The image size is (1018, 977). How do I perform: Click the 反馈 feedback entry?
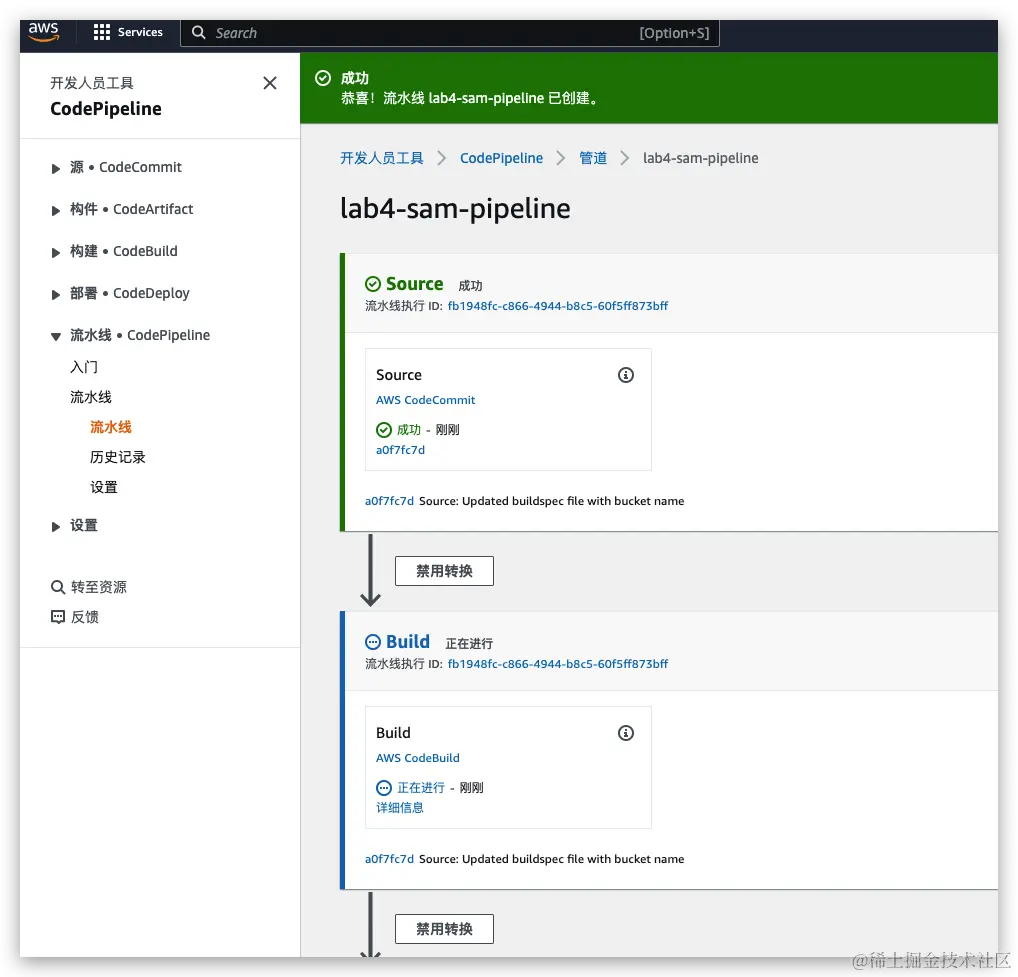pos(84,617)
